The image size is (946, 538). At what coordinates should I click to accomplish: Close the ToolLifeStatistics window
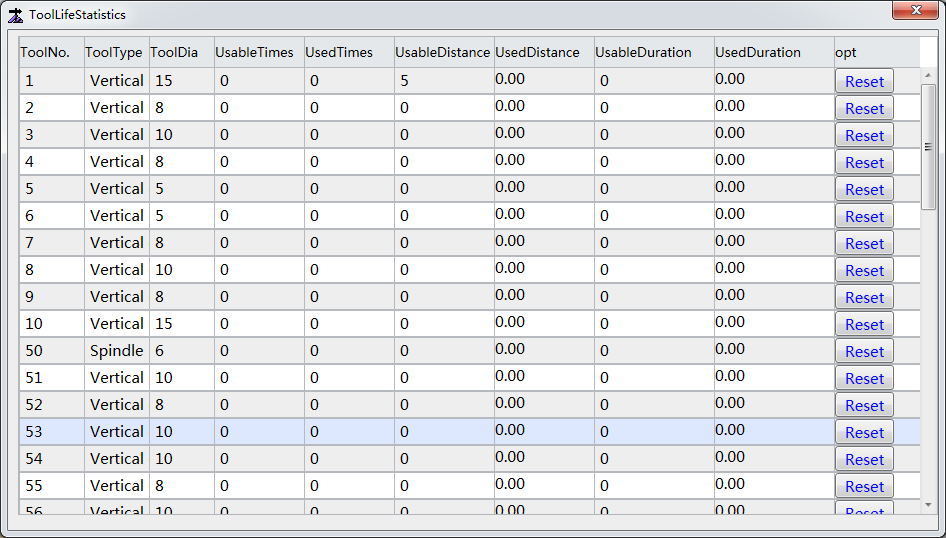(x=916, y=10)
